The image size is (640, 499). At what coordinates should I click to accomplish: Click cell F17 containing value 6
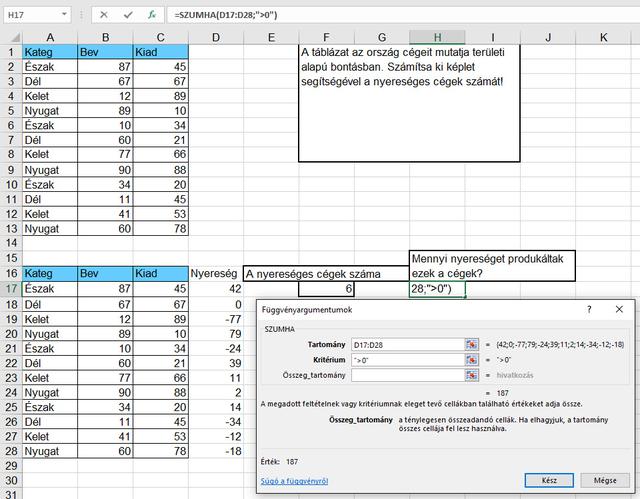[326, 289]
